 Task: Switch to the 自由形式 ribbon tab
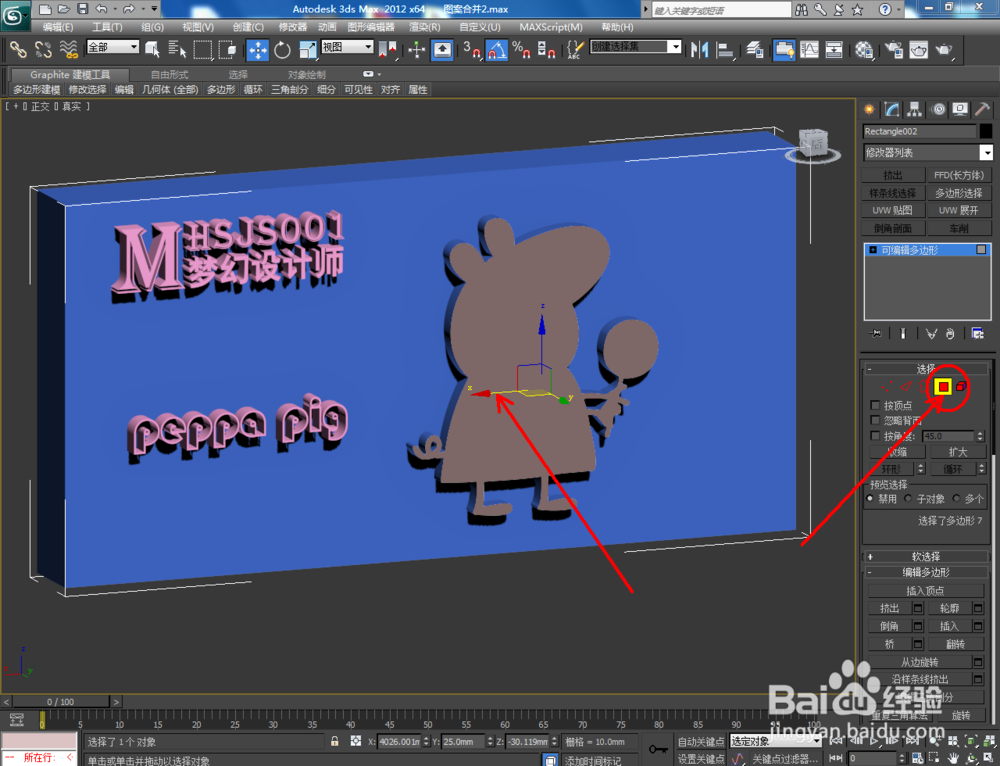coord(170,75)
